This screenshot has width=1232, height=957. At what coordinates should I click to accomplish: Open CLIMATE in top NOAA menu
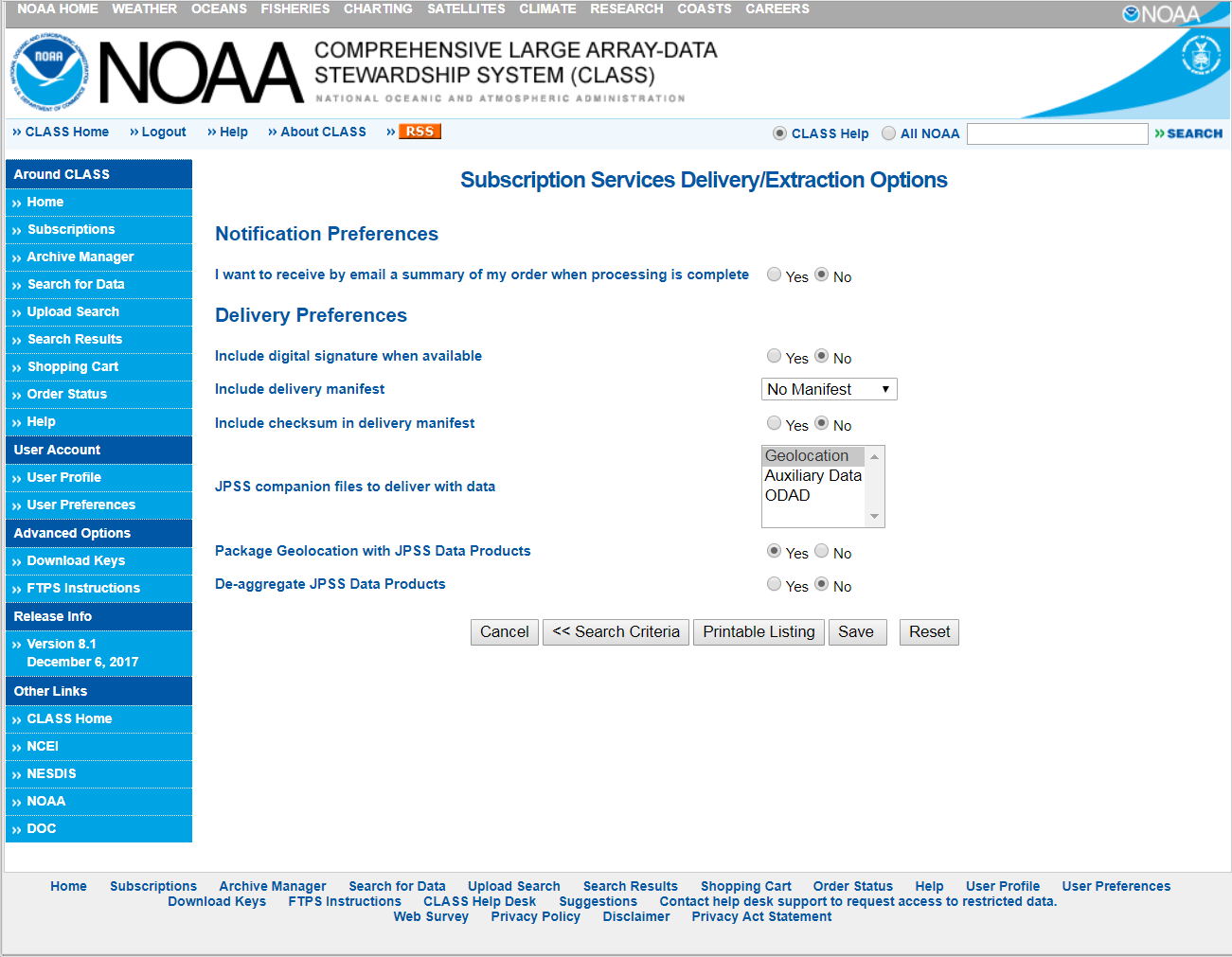click(547, 9)
